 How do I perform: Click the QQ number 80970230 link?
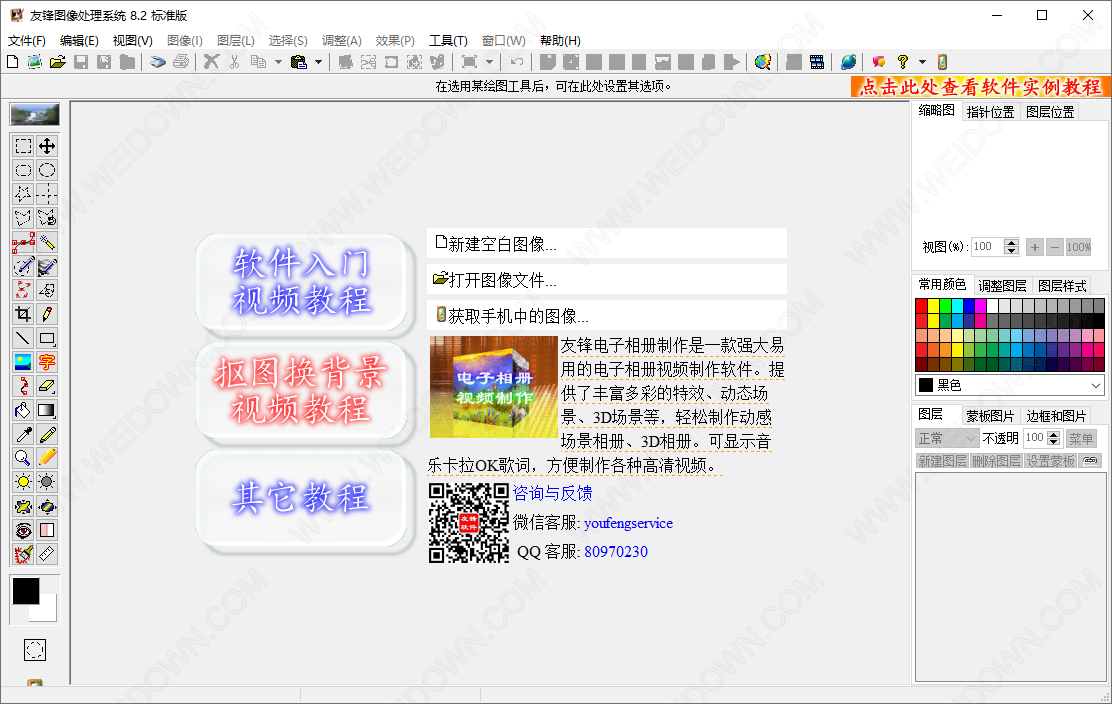[616, 552]
